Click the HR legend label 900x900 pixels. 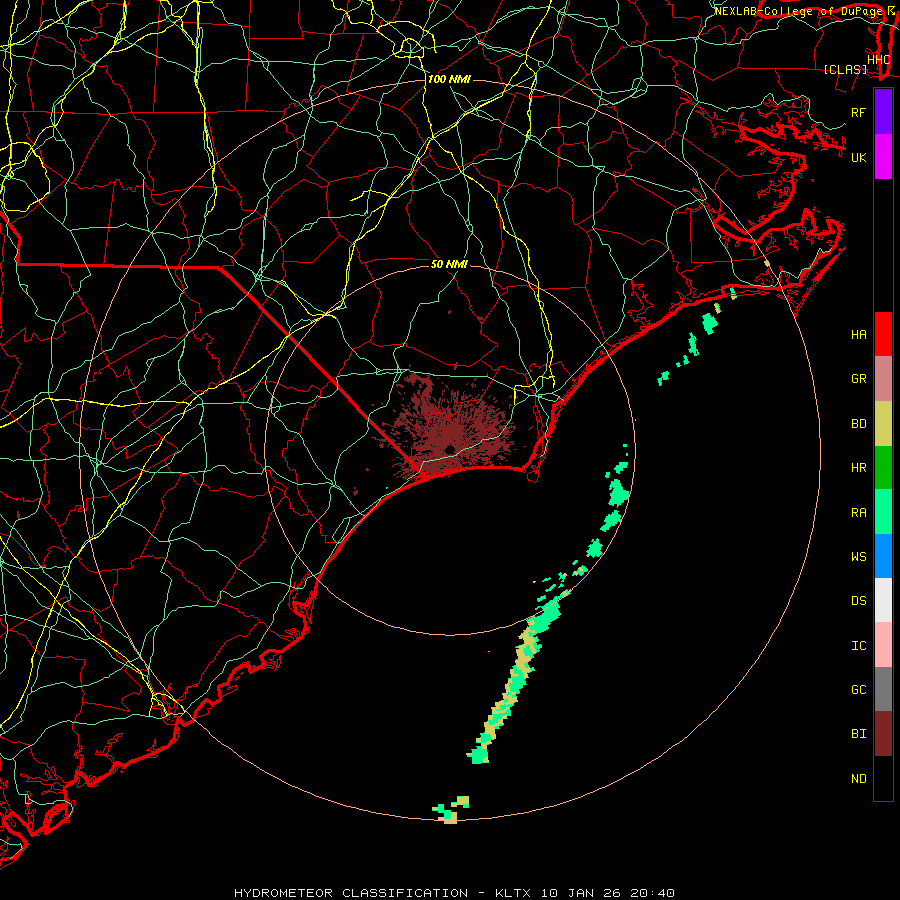[x=858, y=468]
